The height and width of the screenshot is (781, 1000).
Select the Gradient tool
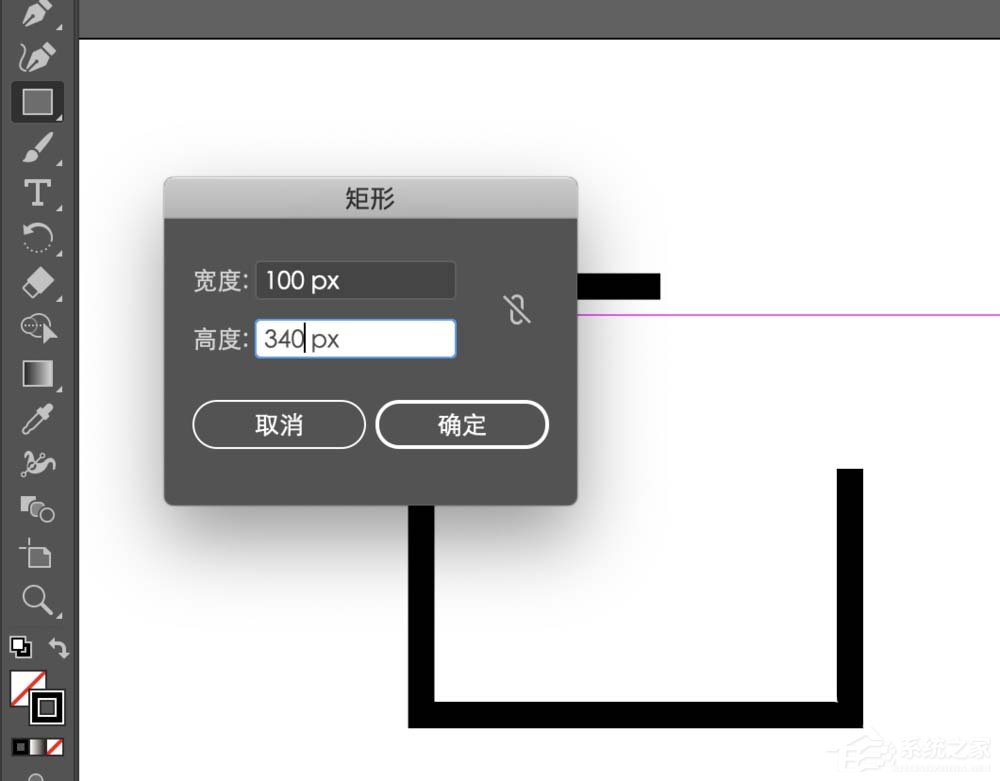[37, 374]
